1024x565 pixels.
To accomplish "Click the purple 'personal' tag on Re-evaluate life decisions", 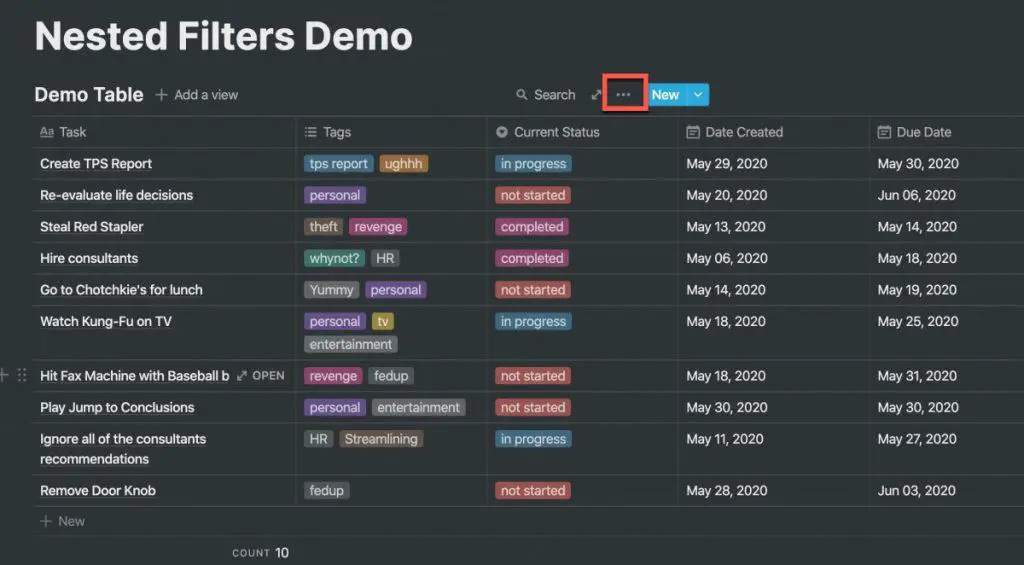I will pyautogui.click(x=335, y=195).
